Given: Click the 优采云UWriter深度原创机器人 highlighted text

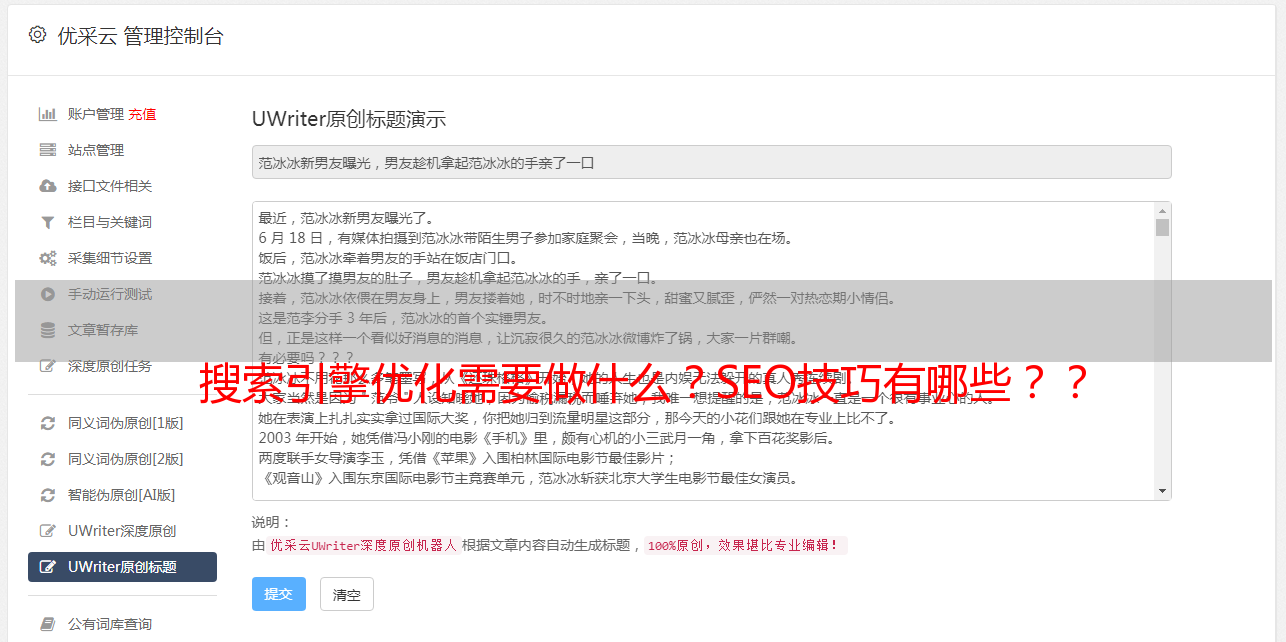Looking at the screenshot, I should coord(363,546).
